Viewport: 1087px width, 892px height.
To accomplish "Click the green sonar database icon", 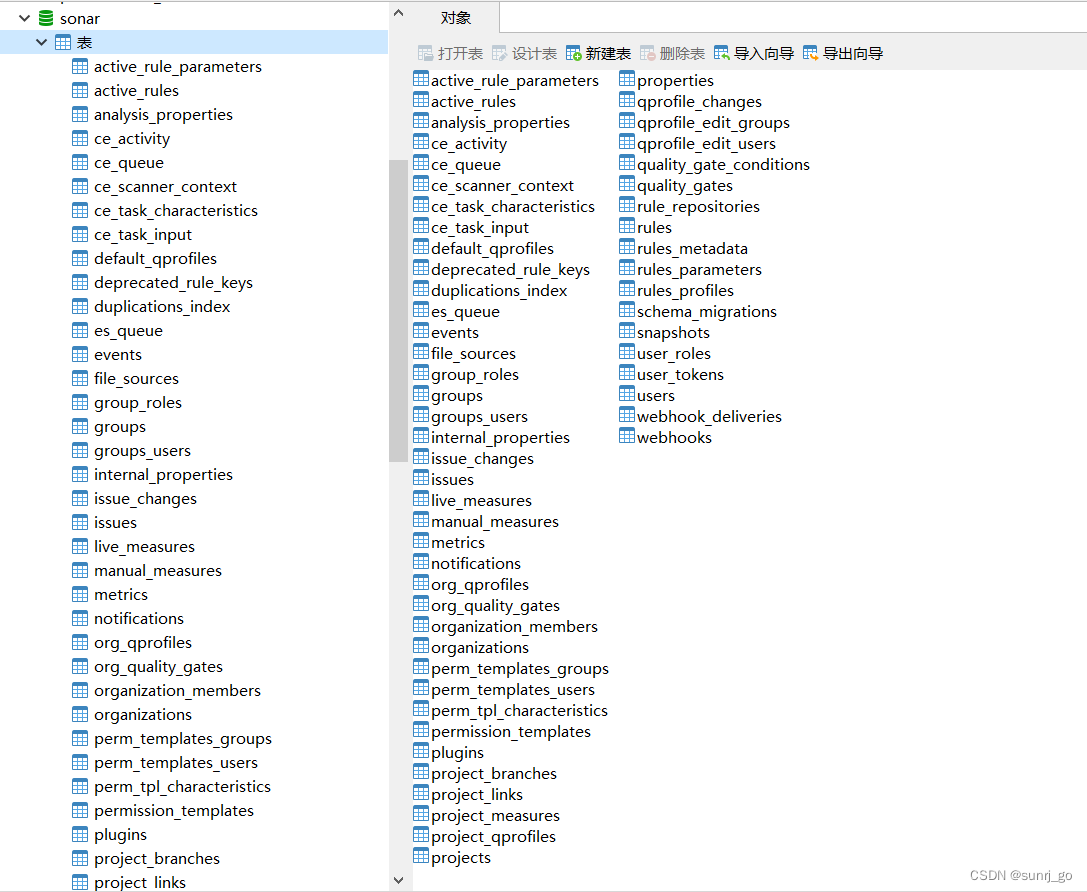I will click(x=46, y=19).
